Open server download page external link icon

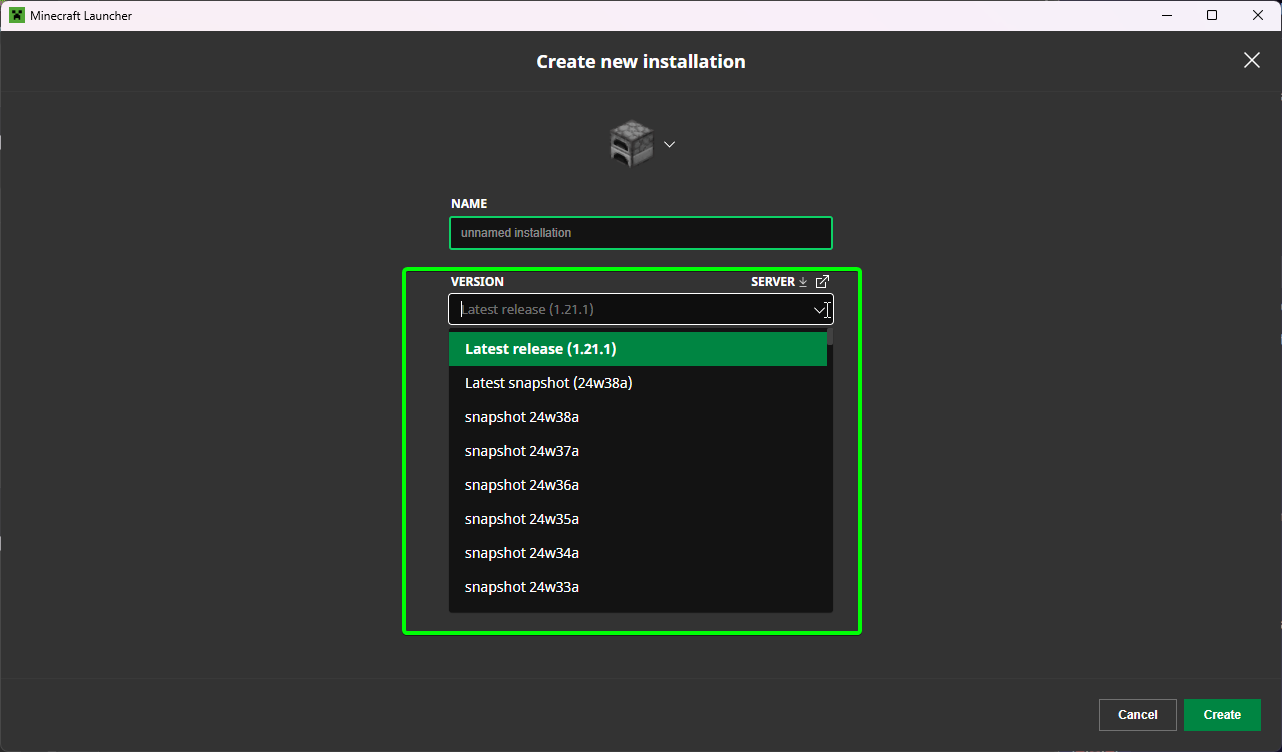click(x=823, y=282)
